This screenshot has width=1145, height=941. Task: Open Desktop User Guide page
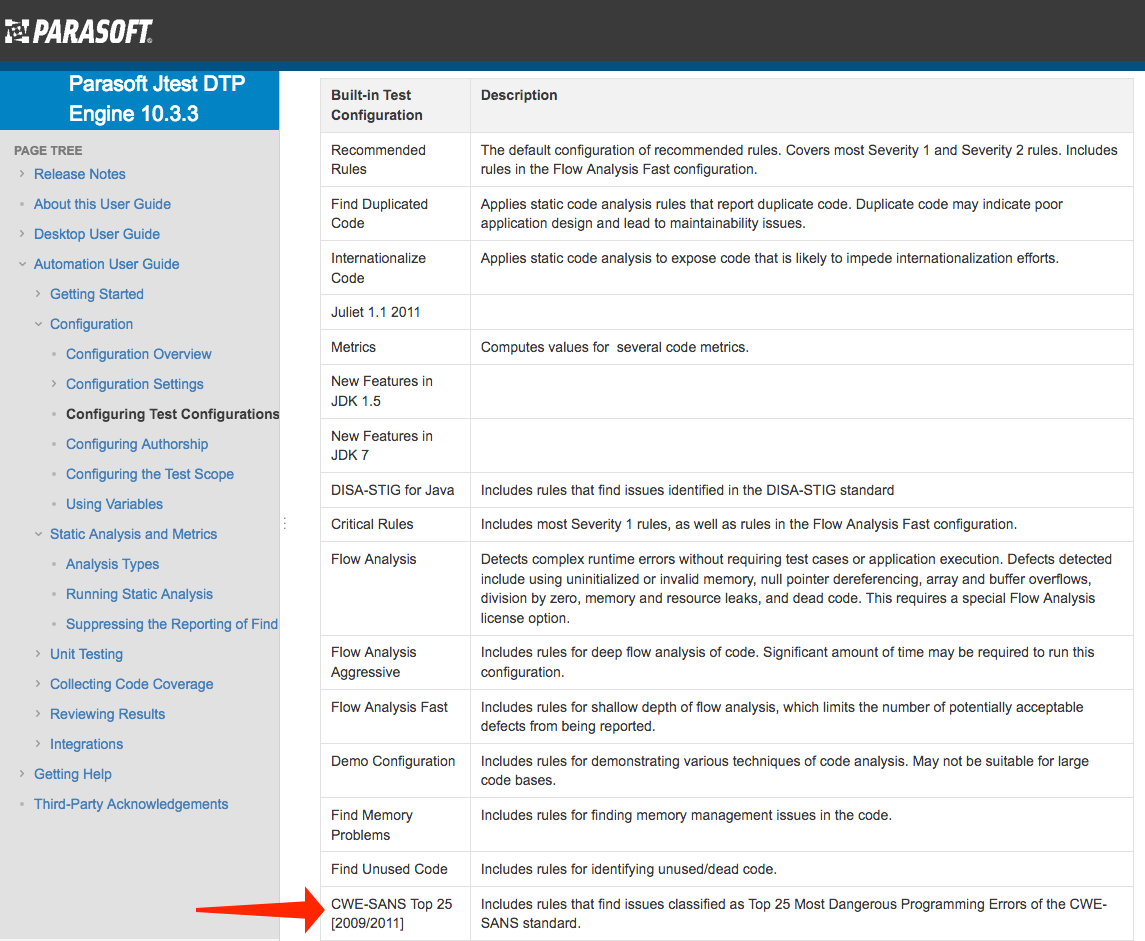(96, 234)
